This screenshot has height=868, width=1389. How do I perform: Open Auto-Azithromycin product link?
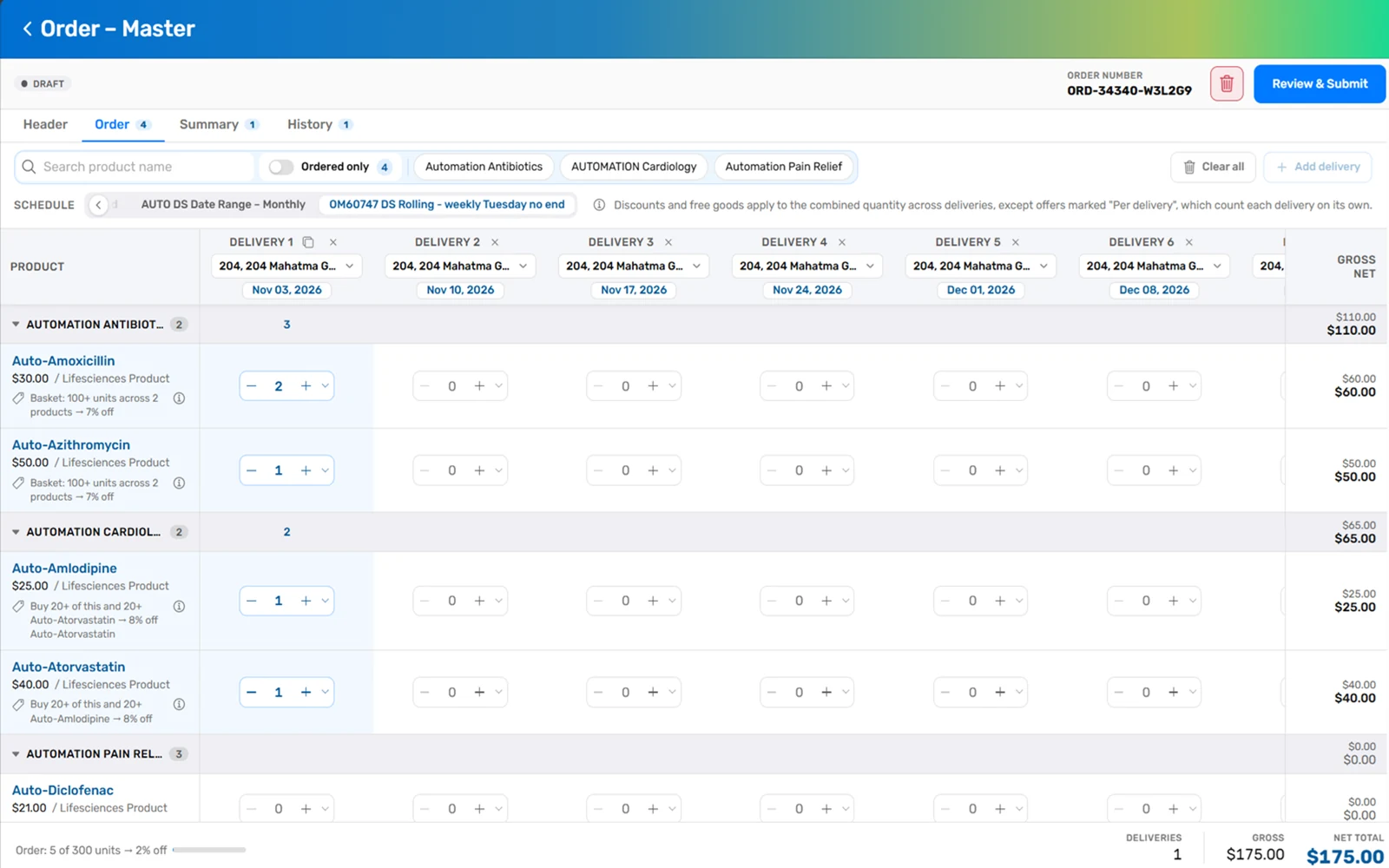(x=71, y=445)
